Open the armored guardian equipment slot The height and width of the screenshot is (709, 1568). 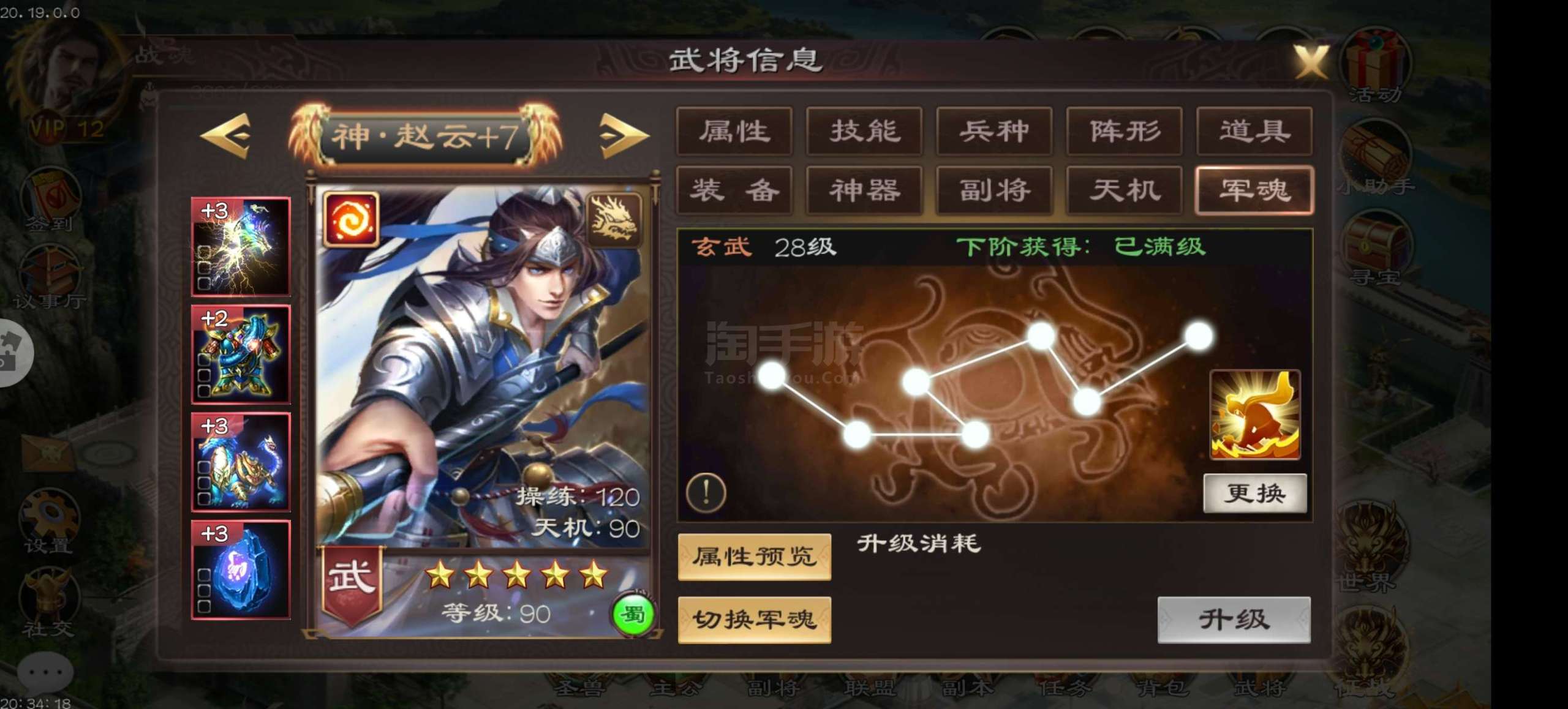tap(241, 354)
